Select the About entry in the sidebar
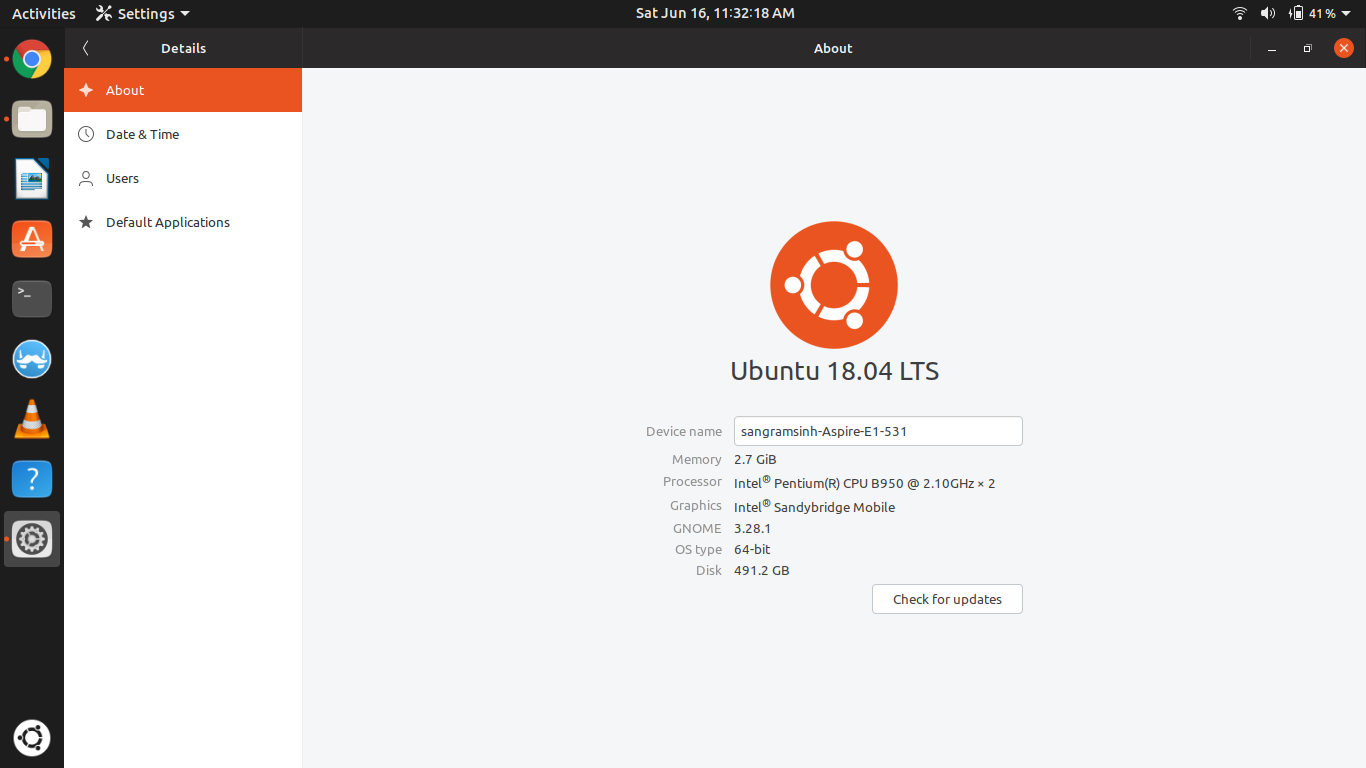The width and height of the screenshot is (1366, 768). point(124,90)
